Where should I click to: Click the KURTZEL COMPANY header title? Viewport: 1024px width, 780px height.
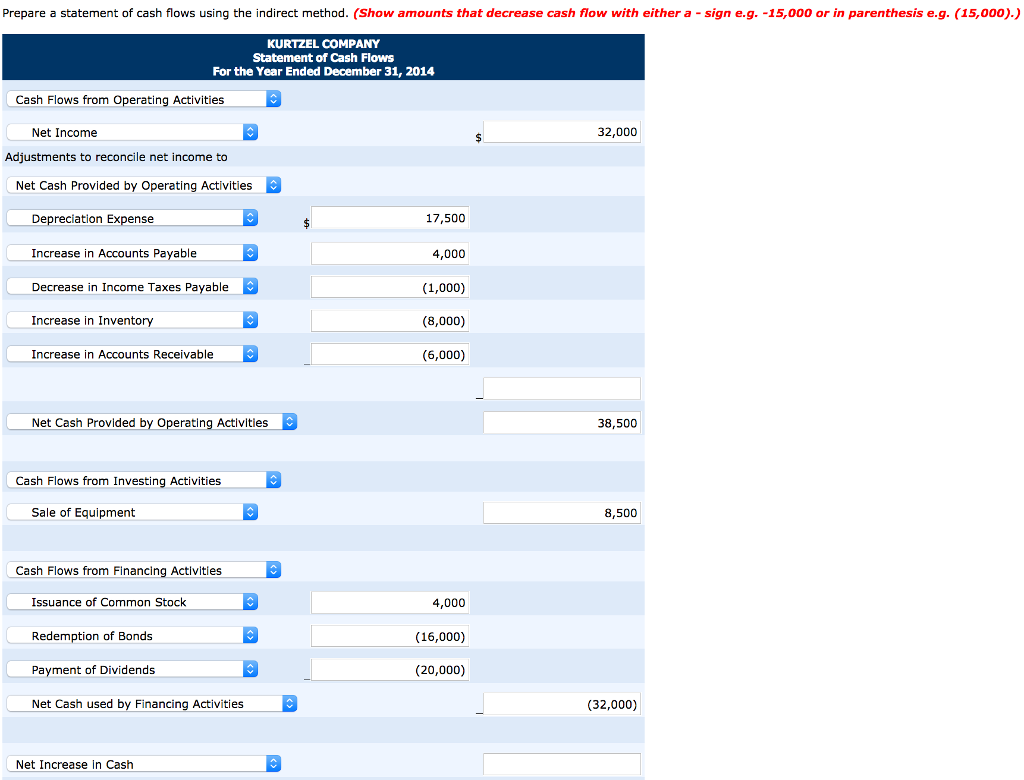(x=323, y=44)
